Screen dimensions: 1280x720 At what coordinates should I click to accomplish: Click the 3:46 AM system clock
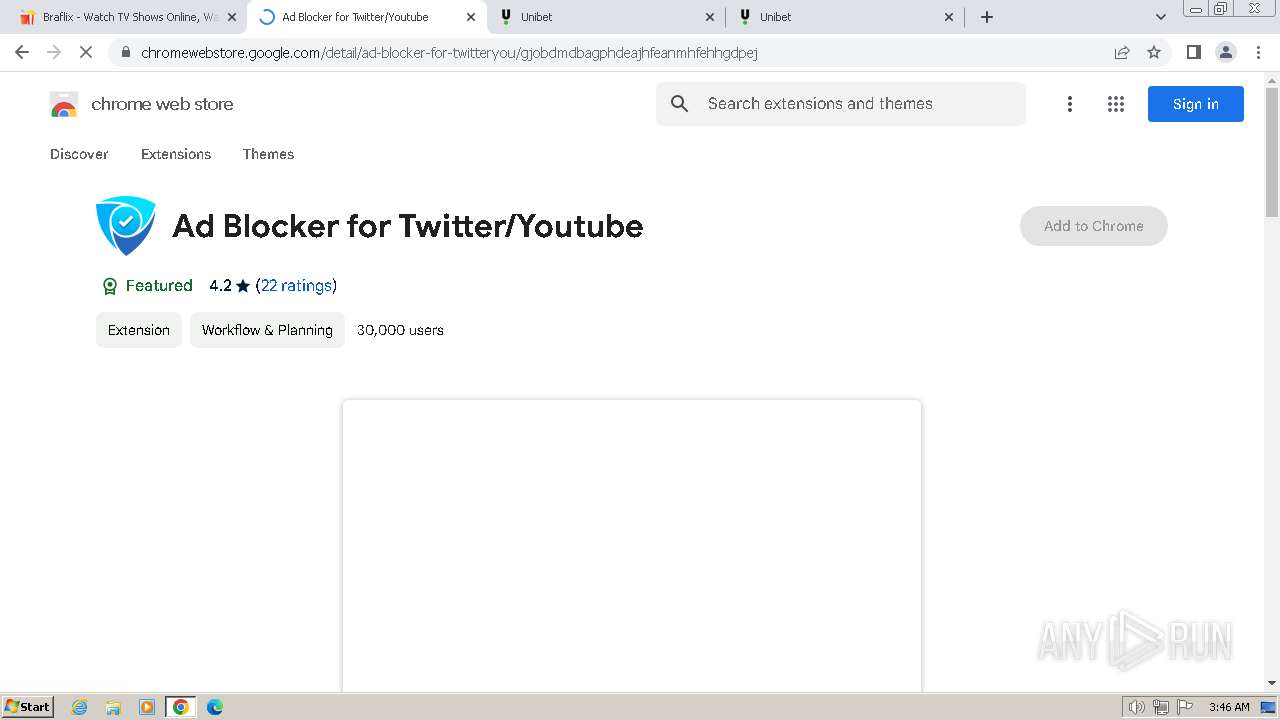tap(1229, 707)
